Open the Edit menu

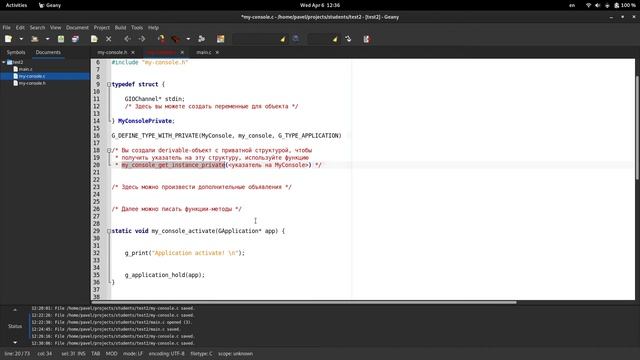click(x=20, y=27)
